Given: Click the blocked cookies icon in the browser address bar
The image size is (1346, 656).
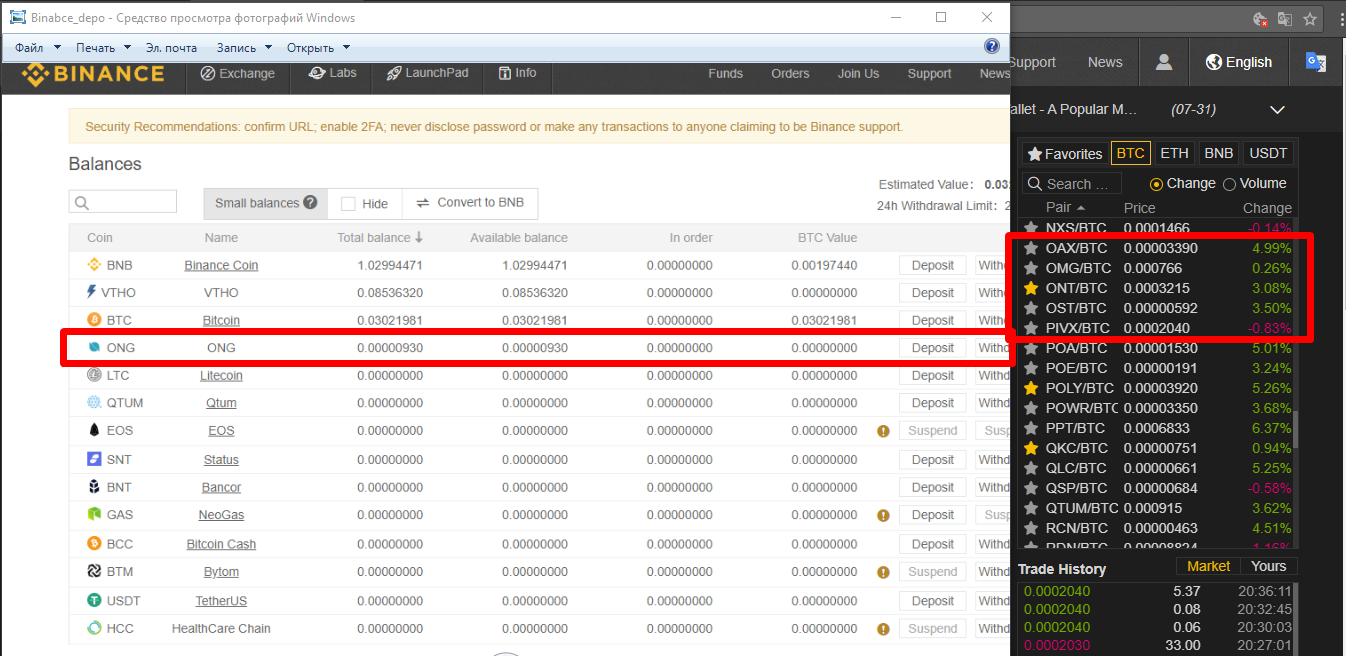Looking at the screenshot, I should (1261, 19).
